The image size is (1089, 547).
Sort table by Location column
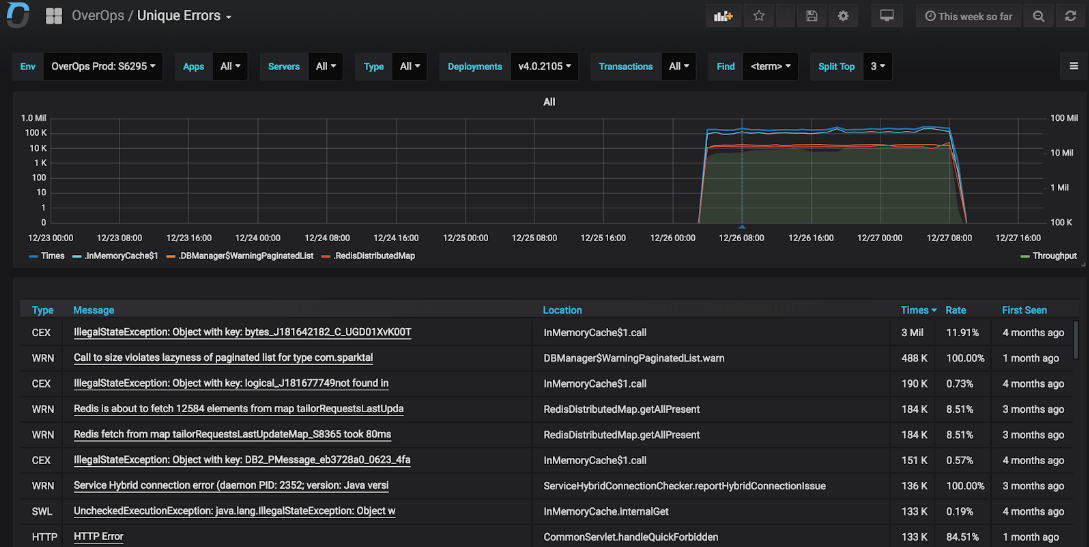coord(562,310)
